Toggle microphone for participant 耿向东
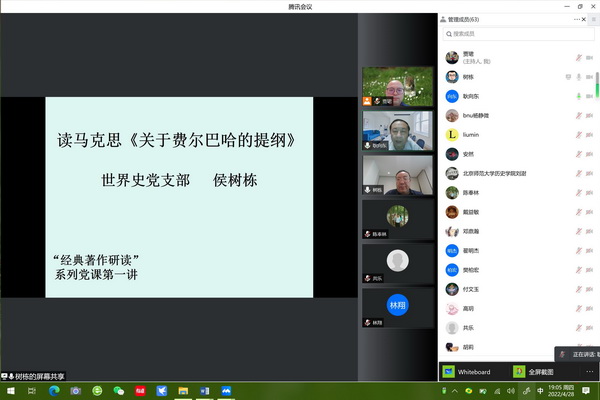 (x=579, y=96)
